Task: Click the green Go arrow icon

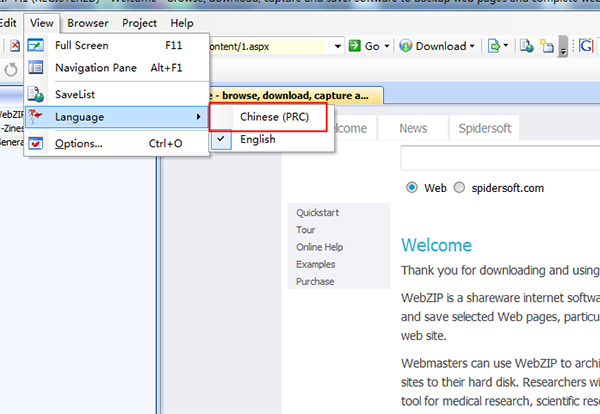Action: pyautogui.click(x=355, y=46)
